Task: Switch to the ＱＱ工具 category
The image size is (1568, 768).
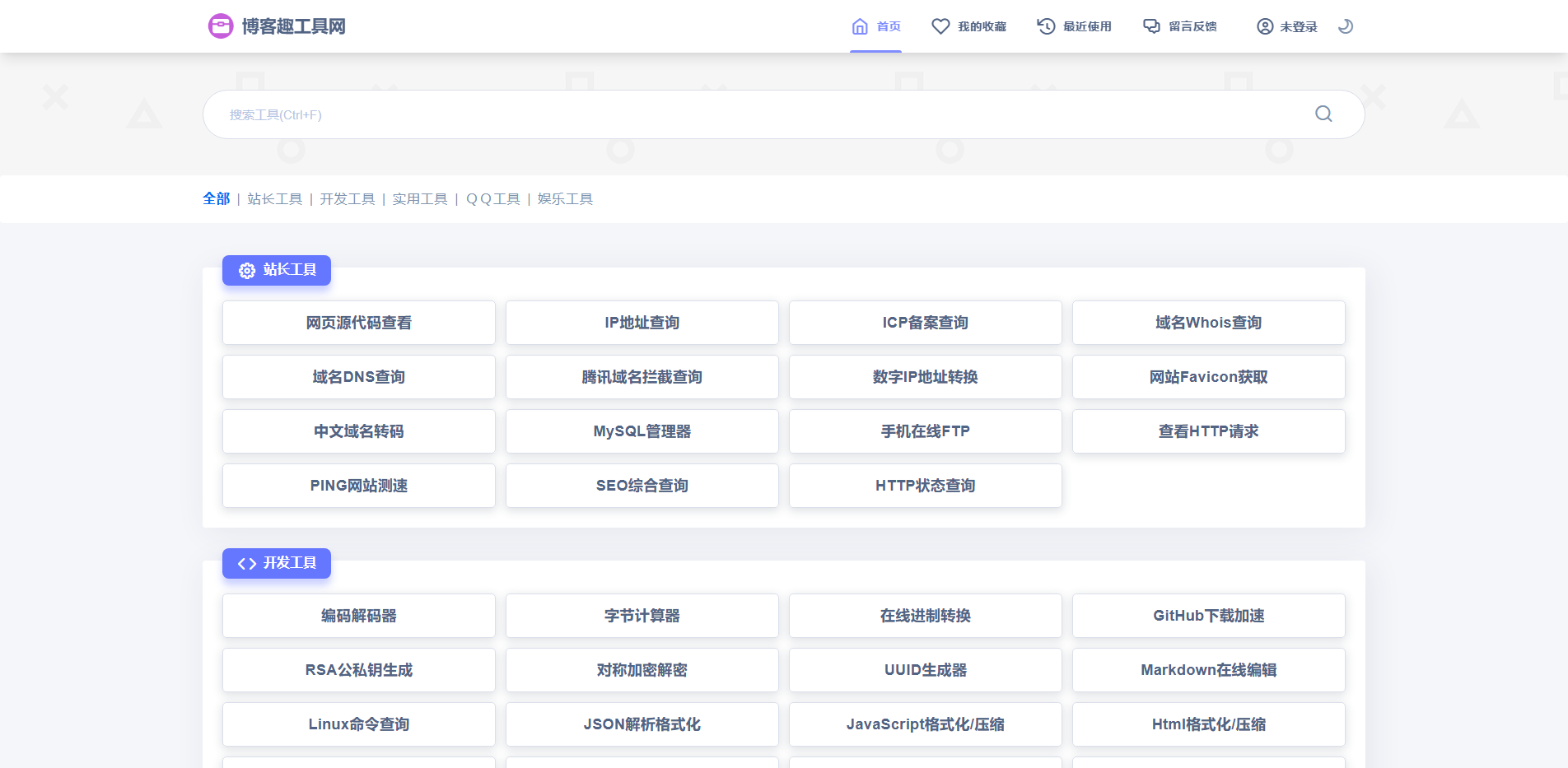Action: coord(492,198)
